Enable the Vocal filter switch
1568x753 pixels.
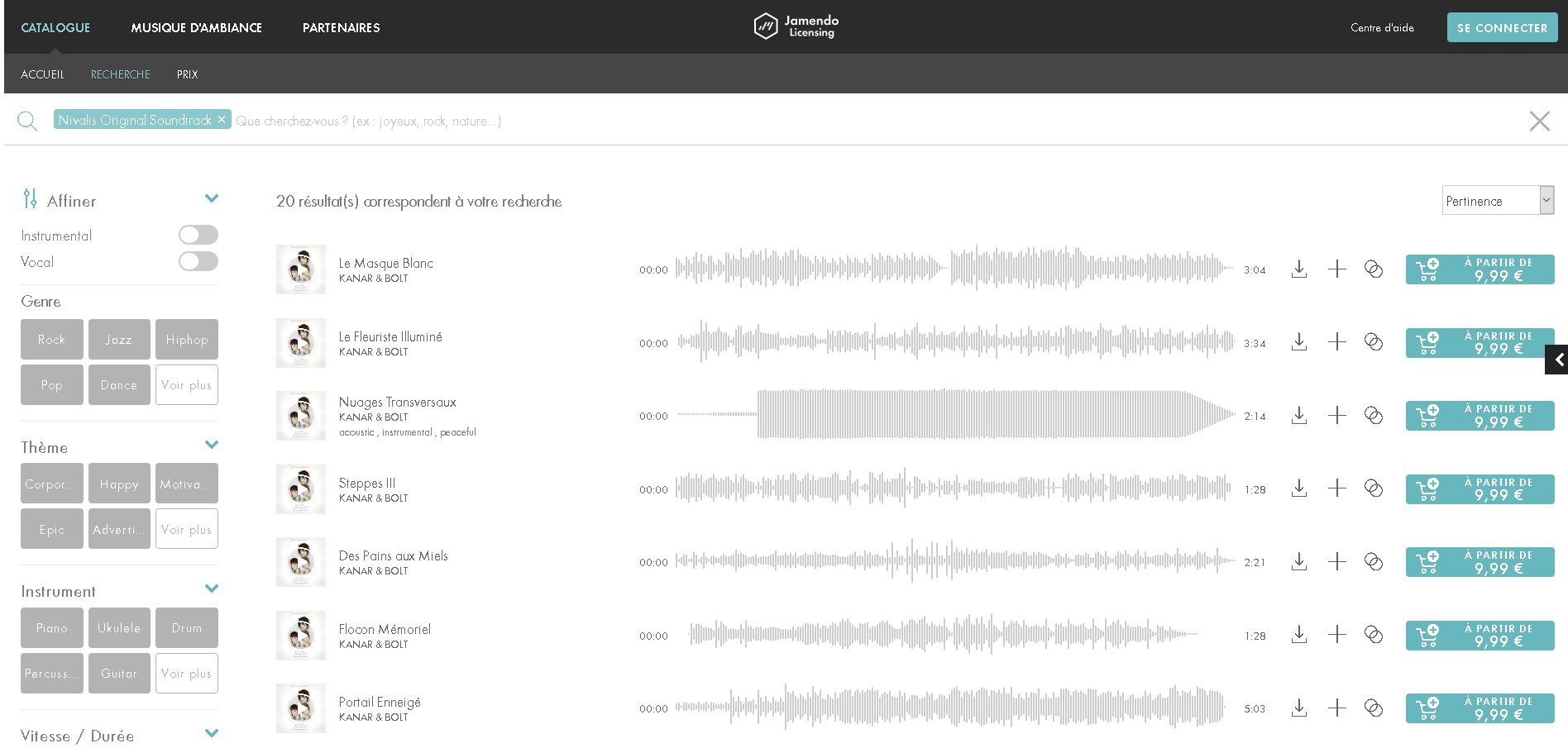pyautogui.click(x=198, y=261)
